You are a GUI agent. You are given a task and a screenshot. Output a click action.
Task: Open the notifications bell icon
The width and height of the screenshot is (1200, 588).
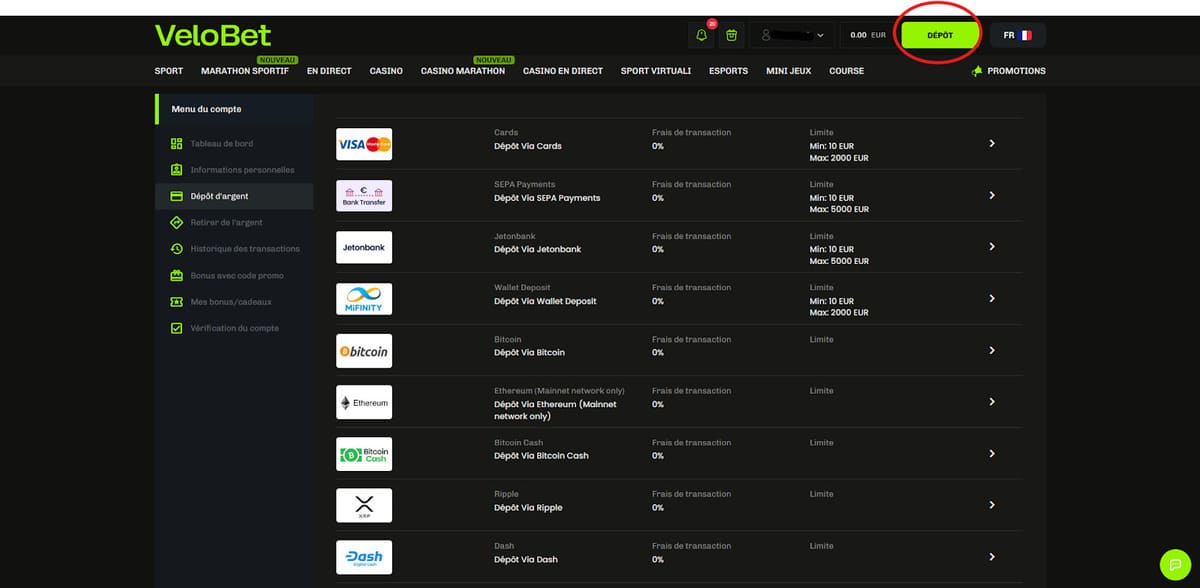pos(701,36)
